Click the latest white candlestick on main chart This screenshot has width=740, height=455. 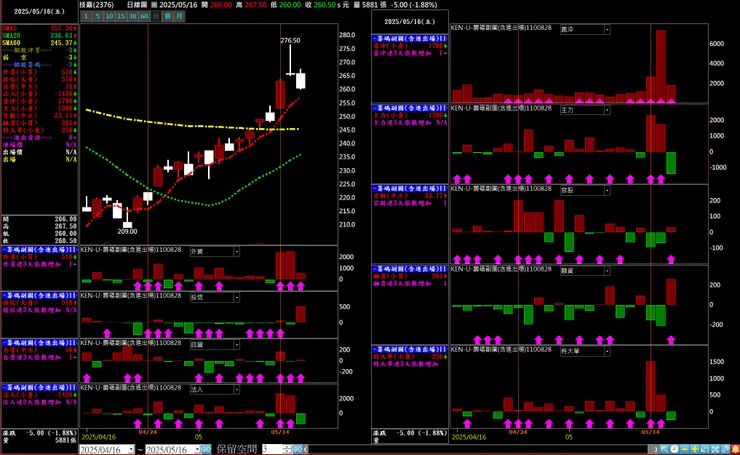[x=301, y=80]
